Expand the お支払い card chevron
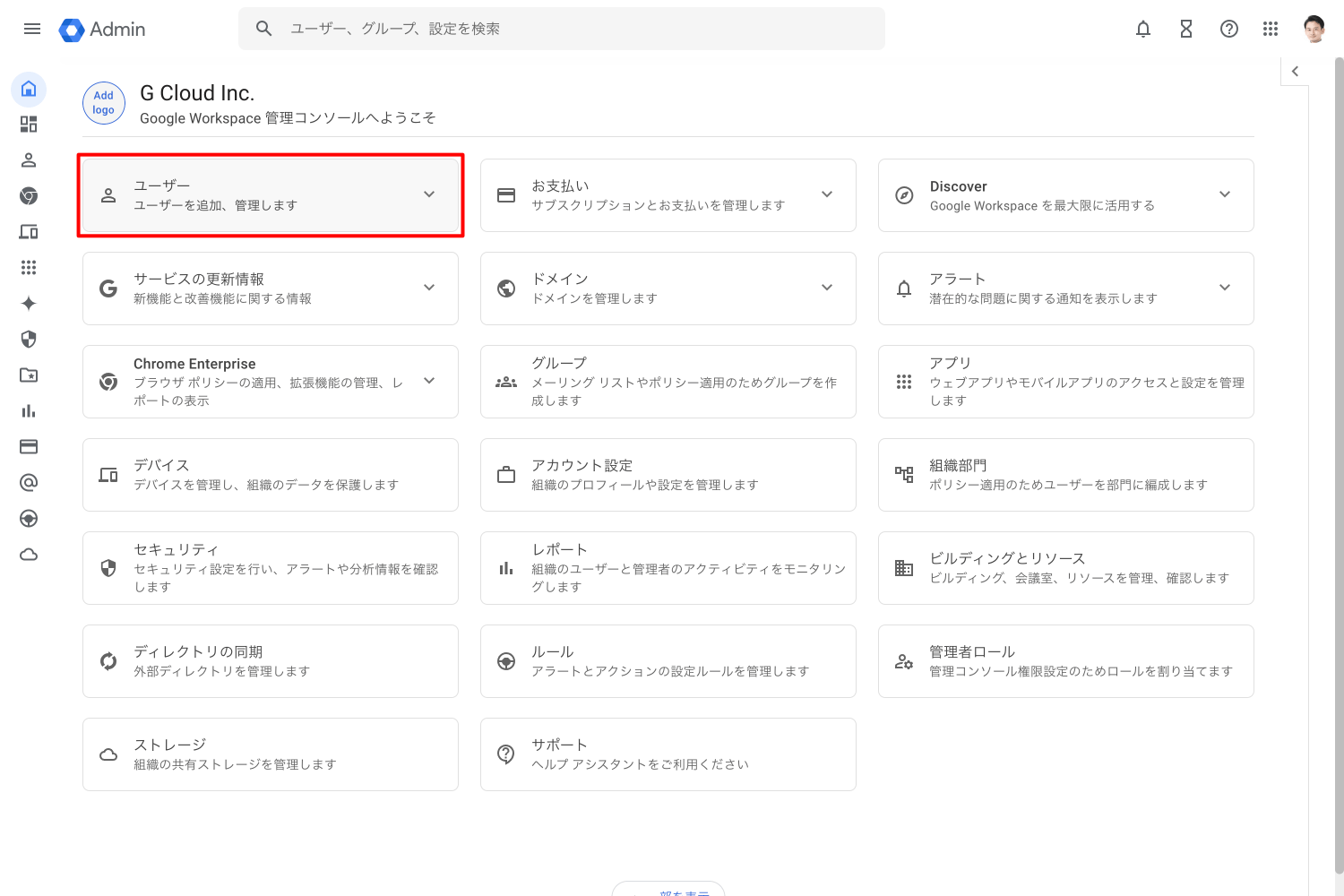Viewport: 1344px width, 896px height. tap(827, 194)
